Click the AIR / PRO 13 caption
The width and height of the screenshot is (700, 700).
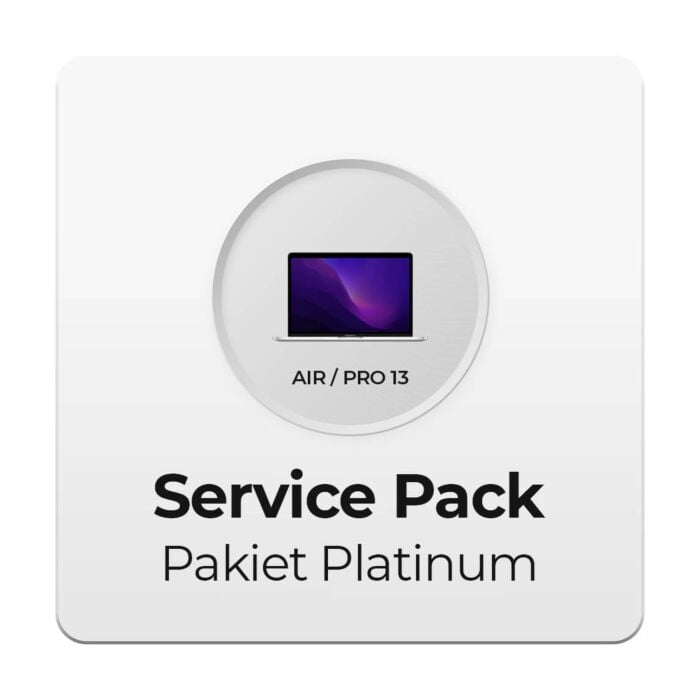[350, 378]
